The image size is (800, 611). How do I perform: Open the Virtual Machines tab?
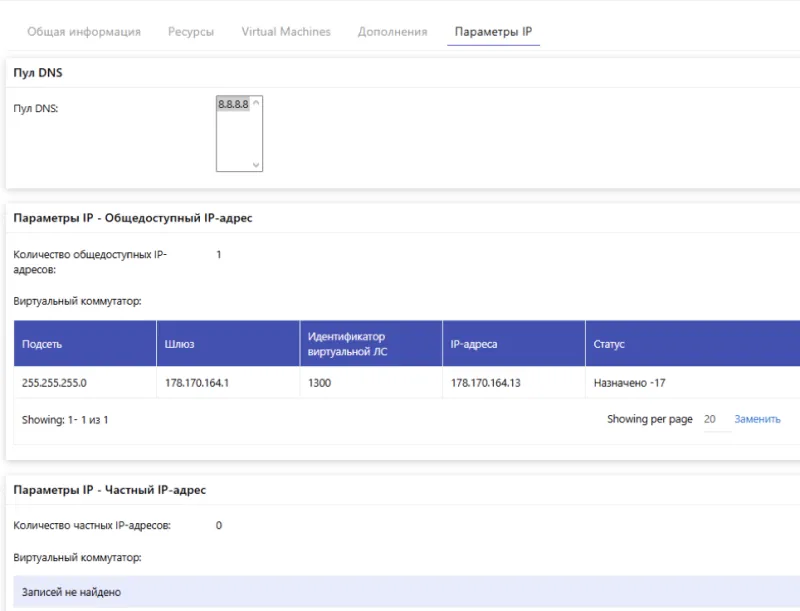pos(286,32)
